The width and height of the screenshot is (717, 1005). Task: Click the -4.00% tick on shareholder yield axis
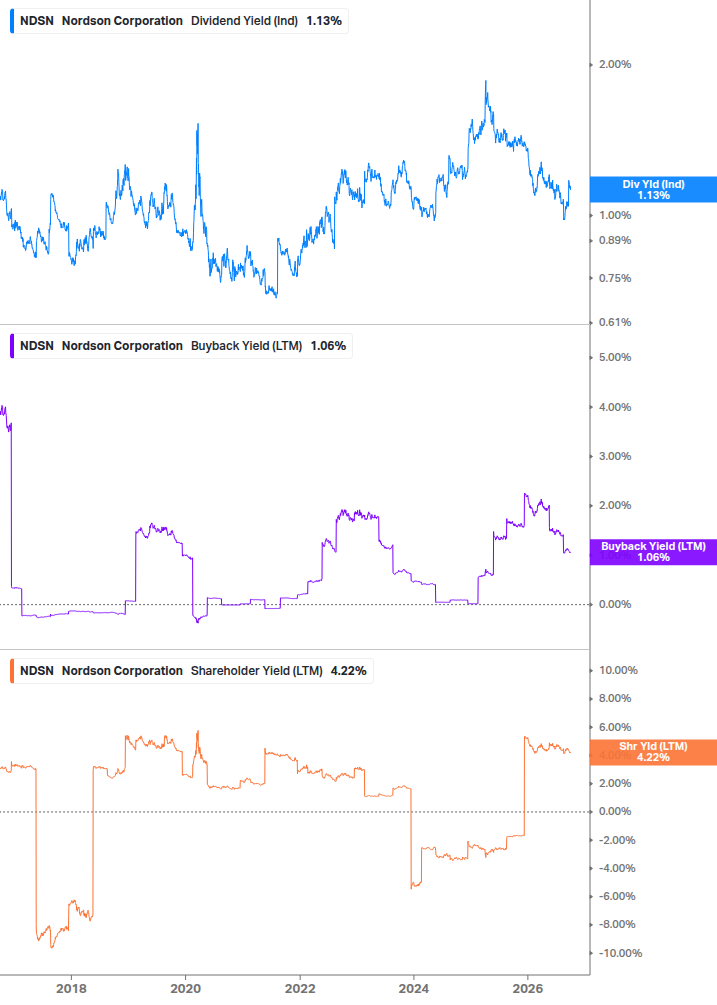pyautogui.click(x=617, y=868)
